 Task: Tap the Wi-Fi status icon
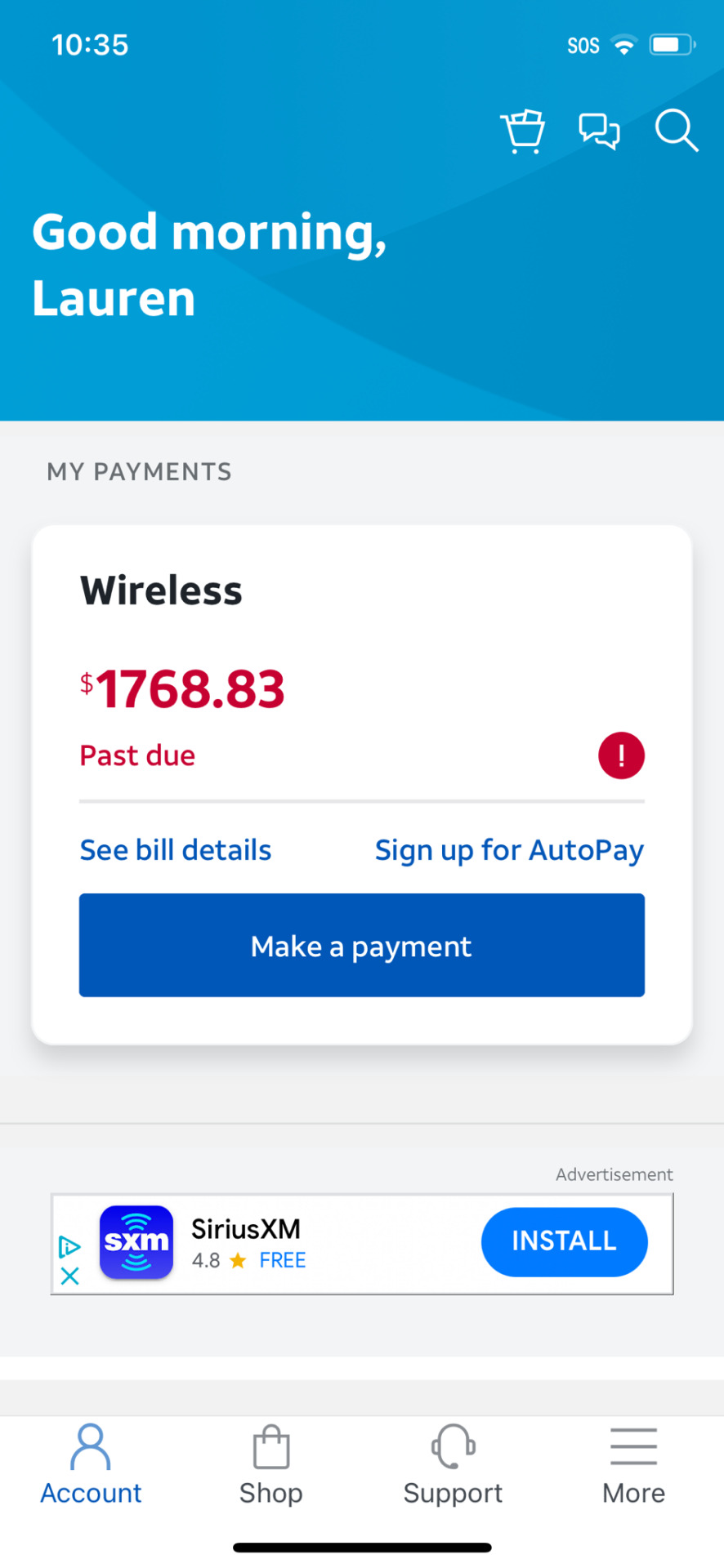(624, 45)
